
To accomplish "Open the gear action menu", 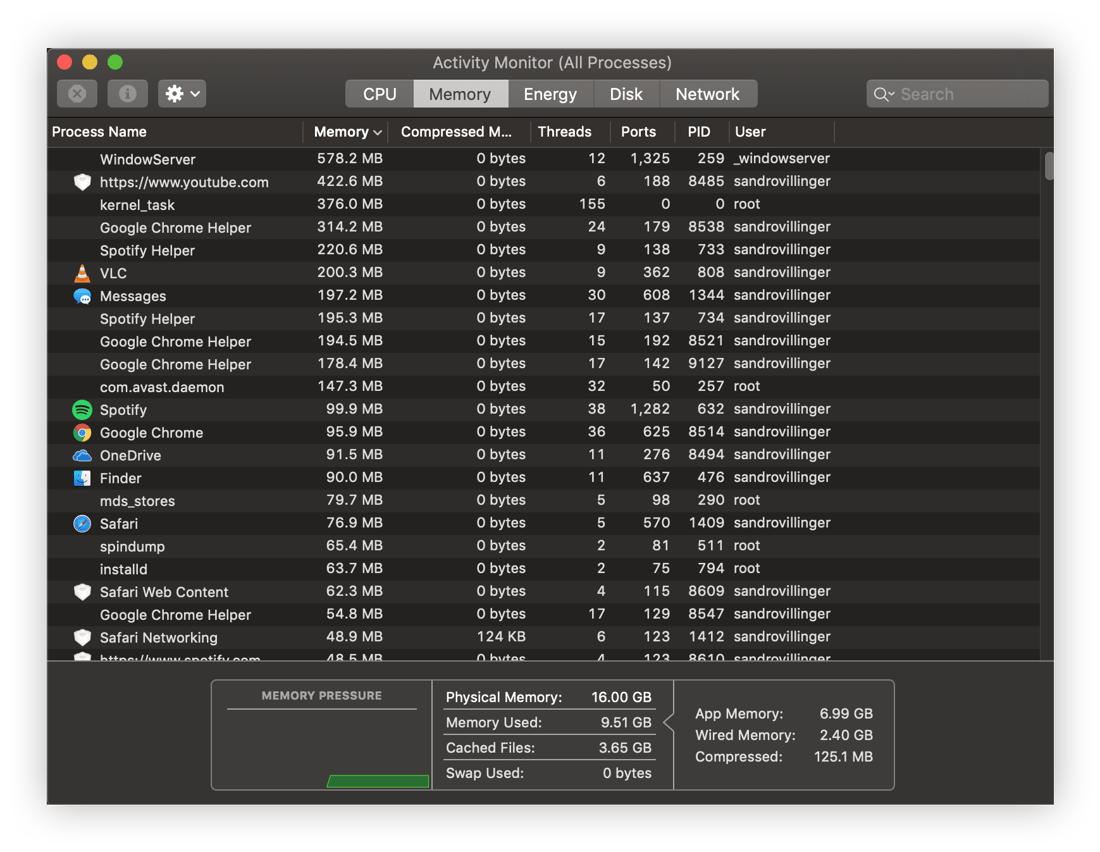I will (180, 93).
